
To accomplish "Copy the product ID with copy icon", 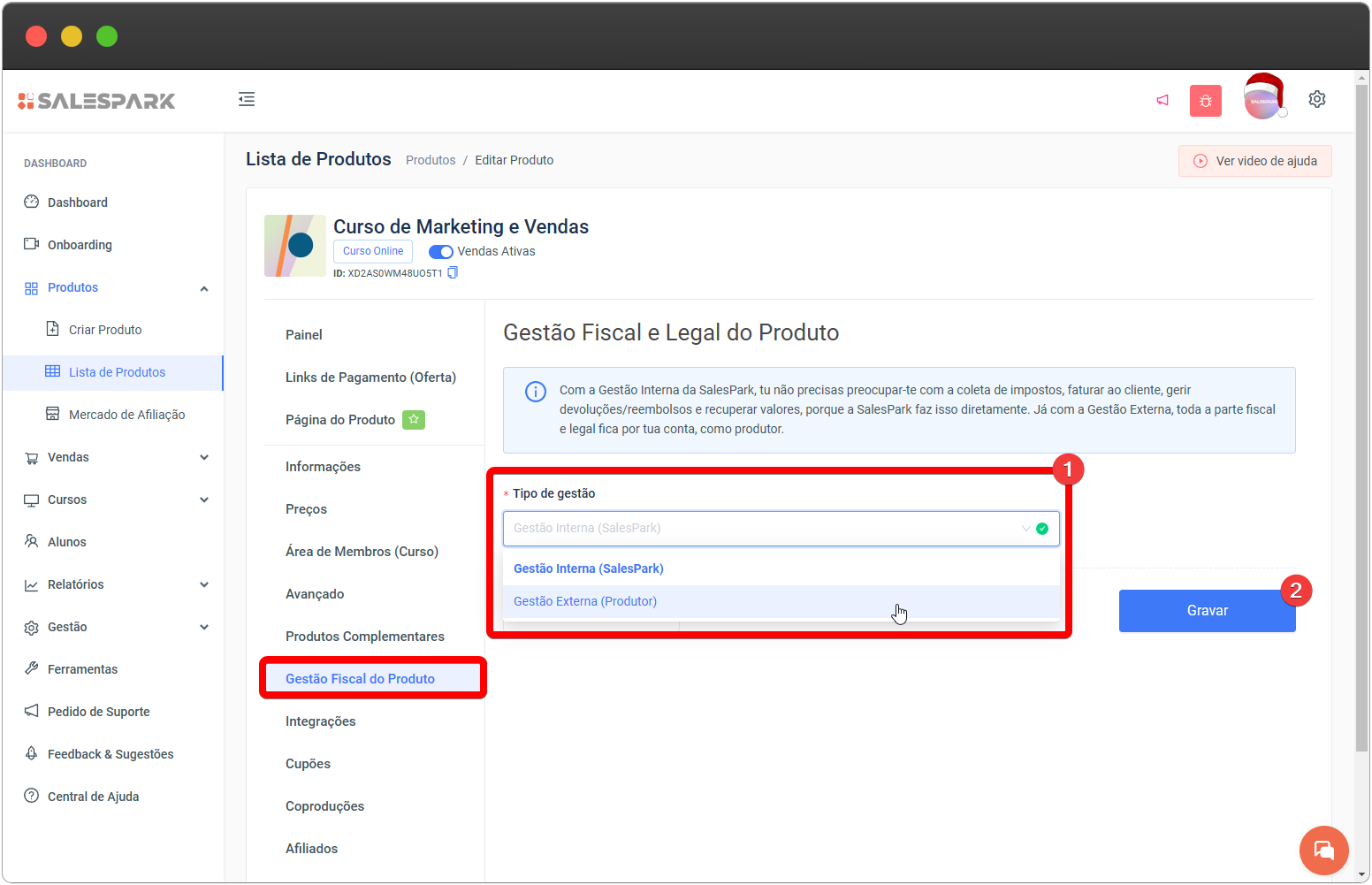I will pos(453,273).
